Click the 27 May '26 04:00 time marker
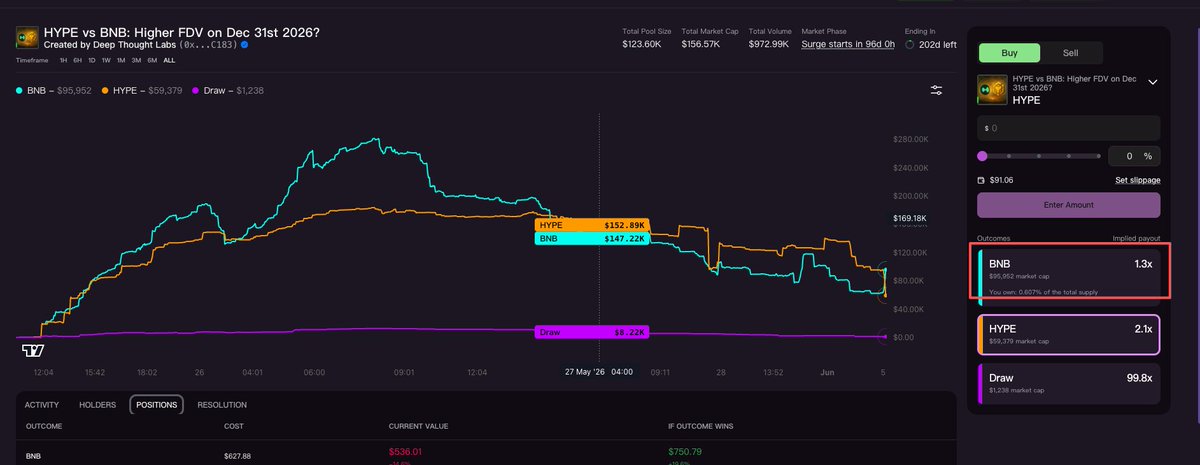Viewport: 1200px width, 465px height. [599, 371]
